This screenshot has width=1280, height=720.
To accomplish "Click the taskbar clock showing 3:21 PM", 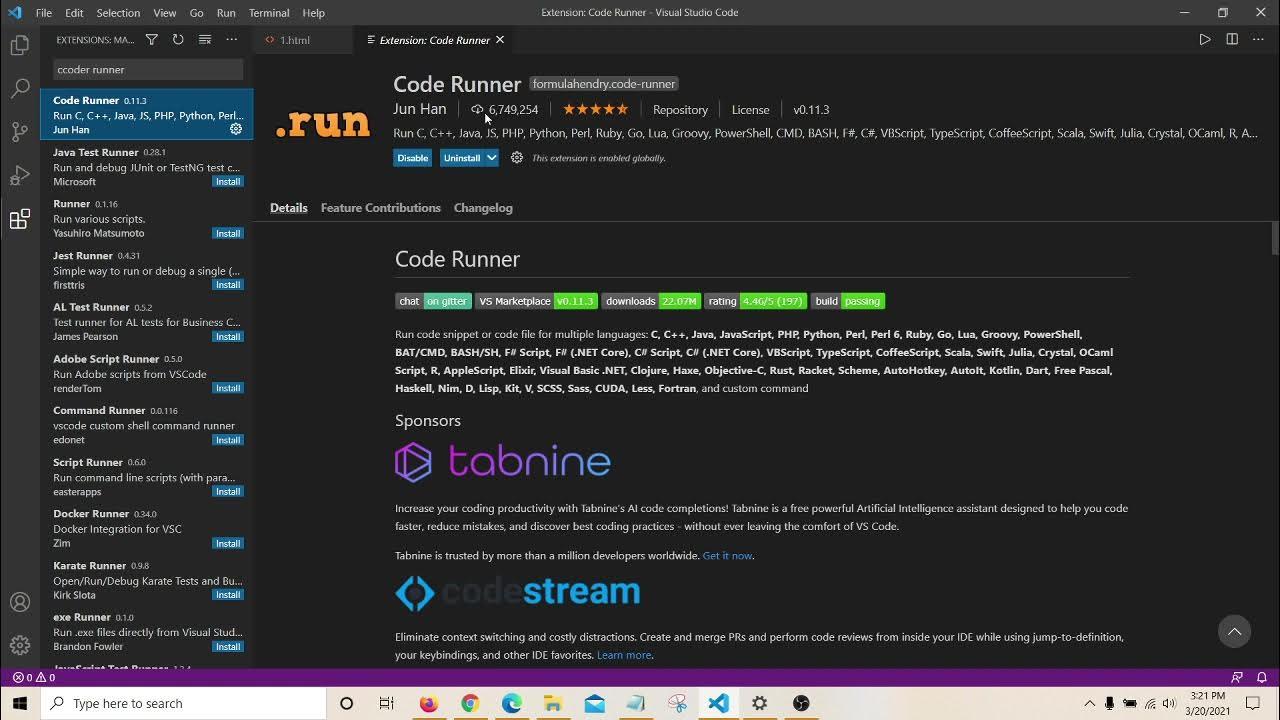I will click(x=1208, y=703).
